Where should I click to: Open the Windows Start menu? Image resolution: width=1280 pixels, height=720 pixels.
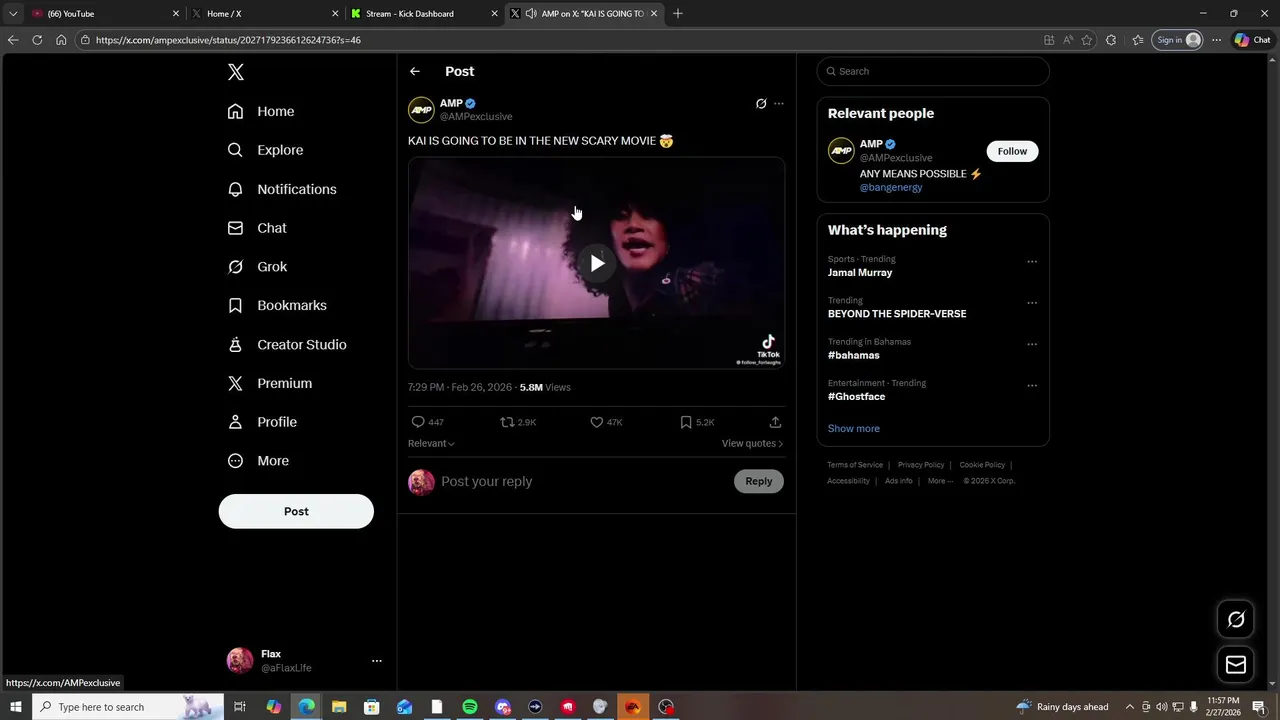pyautogui.click(x=15, y=707)
